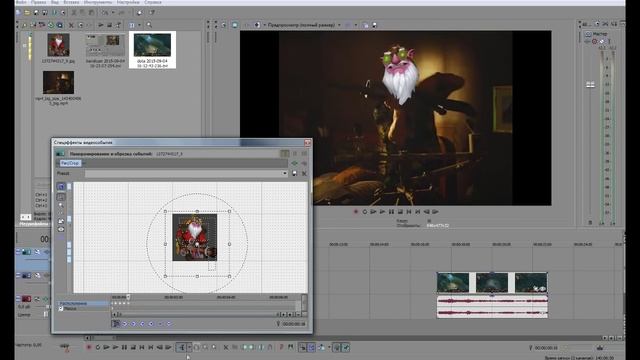Click record in bottom transport bar
The width and height of the screenshot is (640, 360).
click(x=89, y=347)
